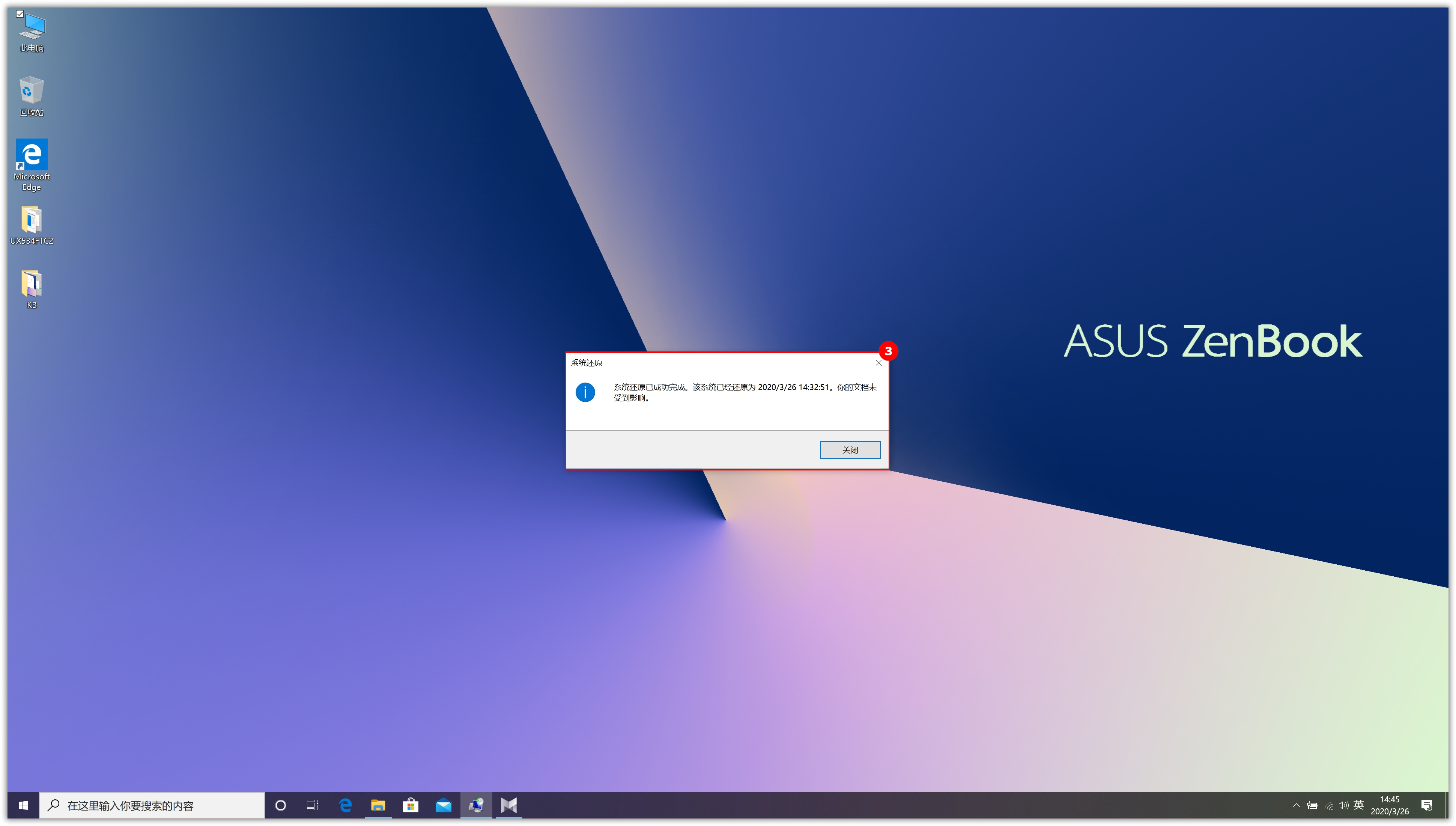Click the battery icon in the system tray
The image size is (1456, 826).
pyautogui.click(x=1312, y=805)
